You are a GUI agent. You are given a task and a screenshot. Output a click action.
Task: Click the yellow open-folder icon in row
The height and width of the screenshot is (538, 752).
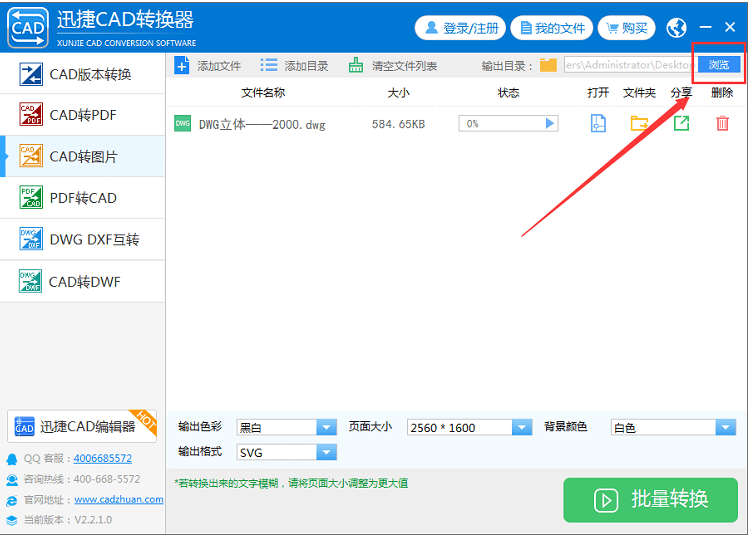point(639,123)
